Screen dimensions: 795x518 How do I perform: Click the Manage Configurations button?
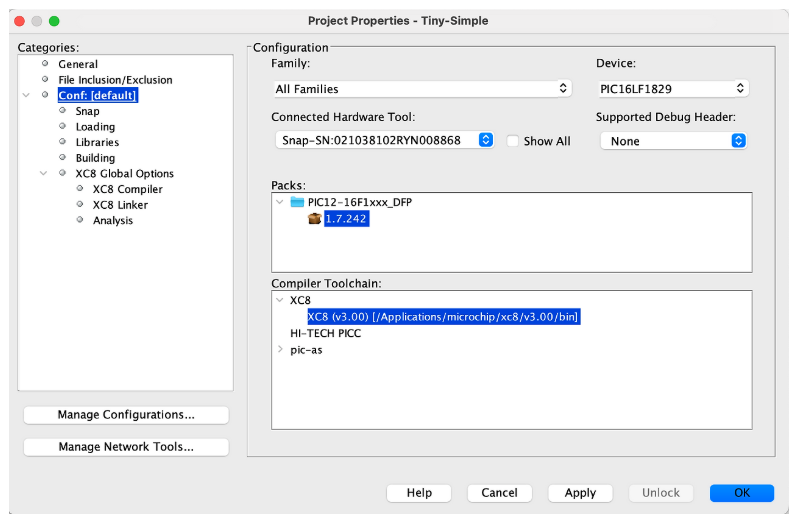coord(126,415)
